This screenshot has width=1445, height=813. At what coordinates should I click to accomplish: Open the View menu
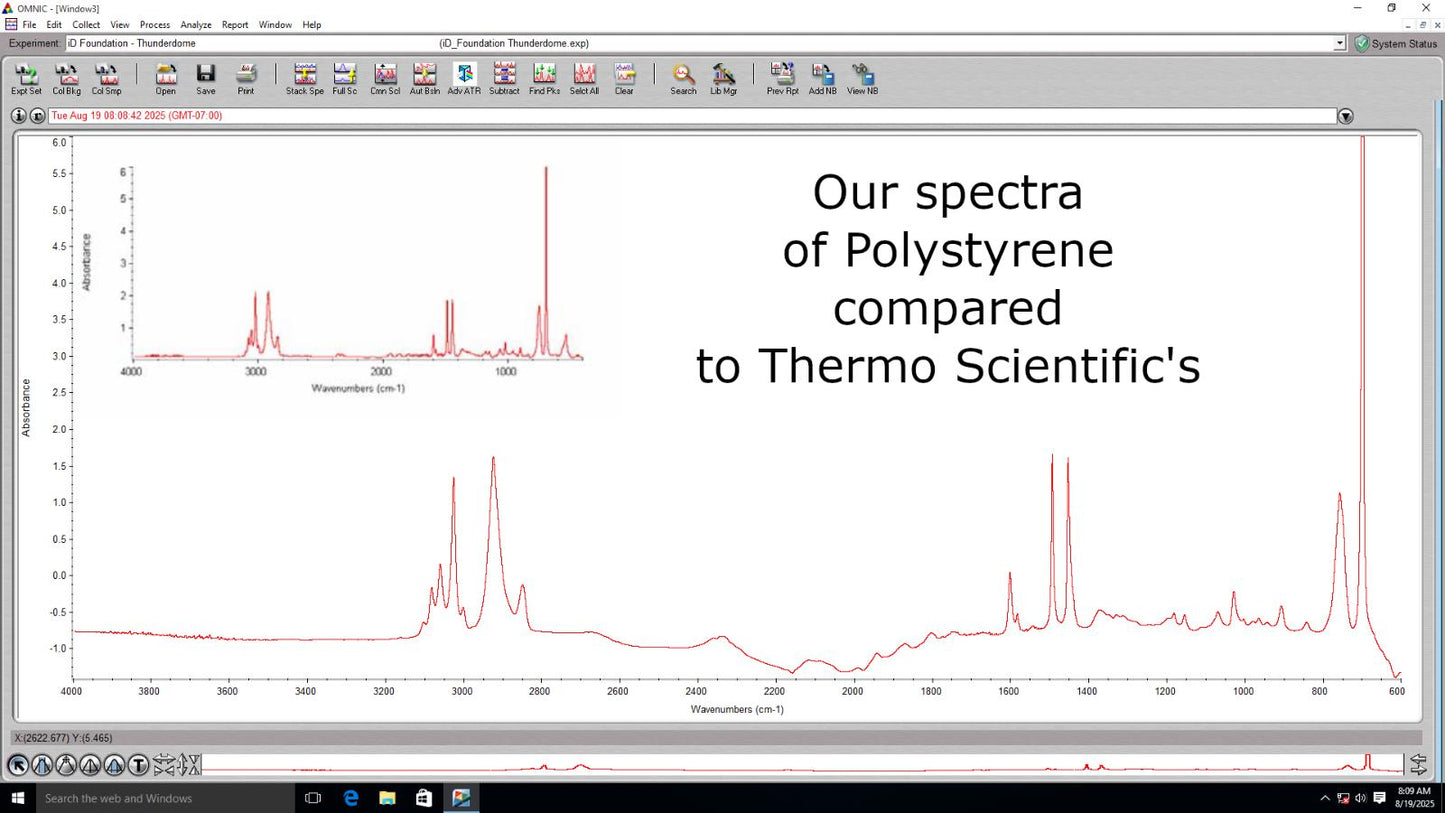tap(120, 25)
